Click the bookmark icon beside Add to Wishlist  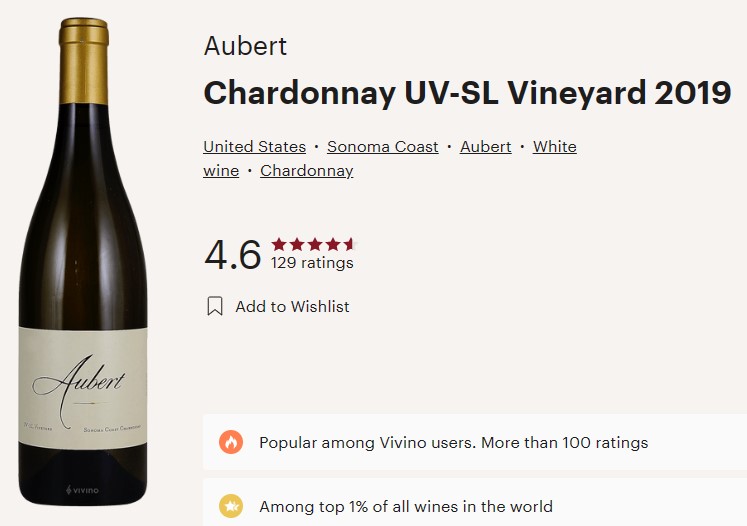(215, 307)
